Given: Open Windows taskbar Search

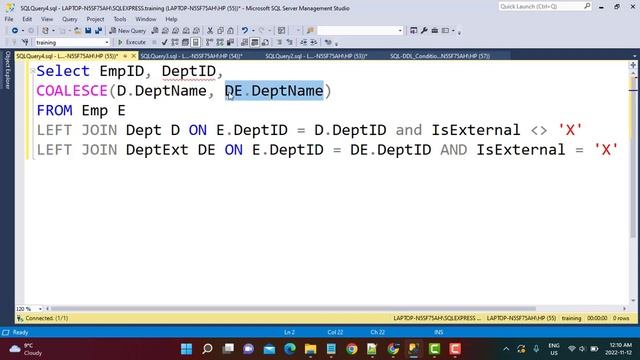Looking at the screenshot, I should [x=207, y=349].
